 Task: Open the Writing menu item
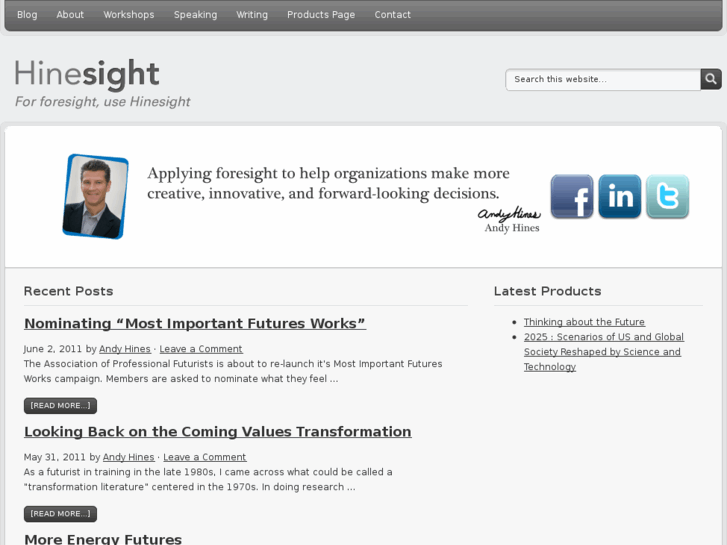click(x=252, y=15)
